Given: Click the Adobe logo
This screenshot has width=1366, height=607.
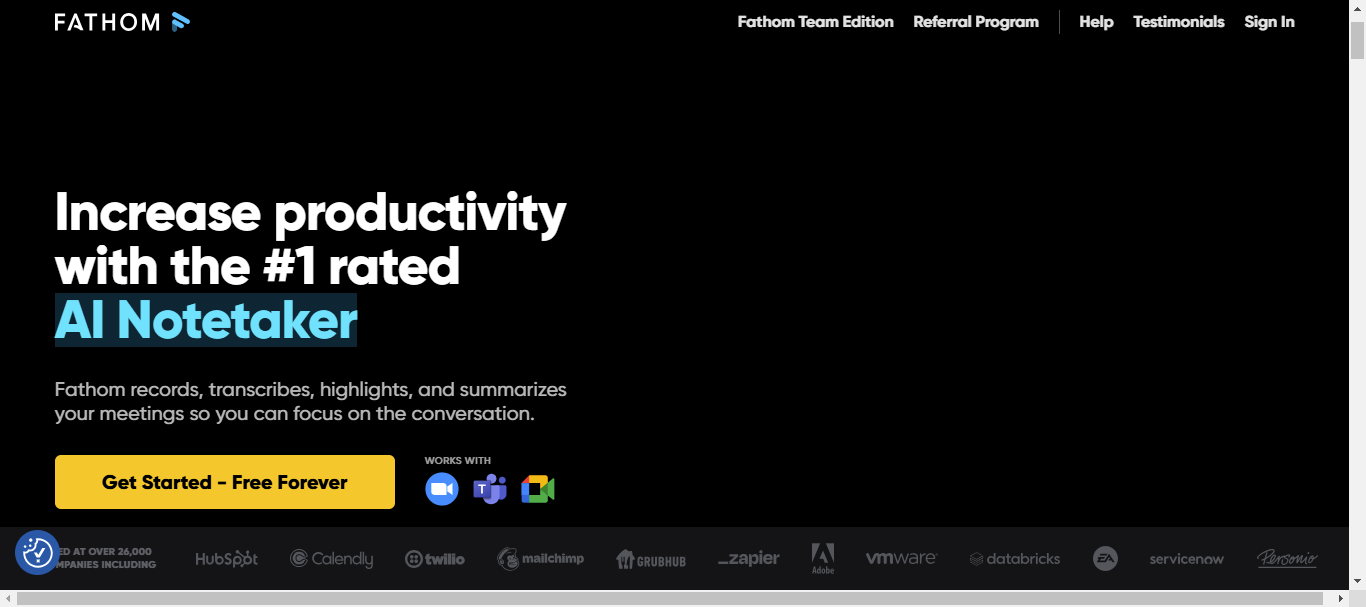Looking at the screenshot, I should tap(822, 558).
